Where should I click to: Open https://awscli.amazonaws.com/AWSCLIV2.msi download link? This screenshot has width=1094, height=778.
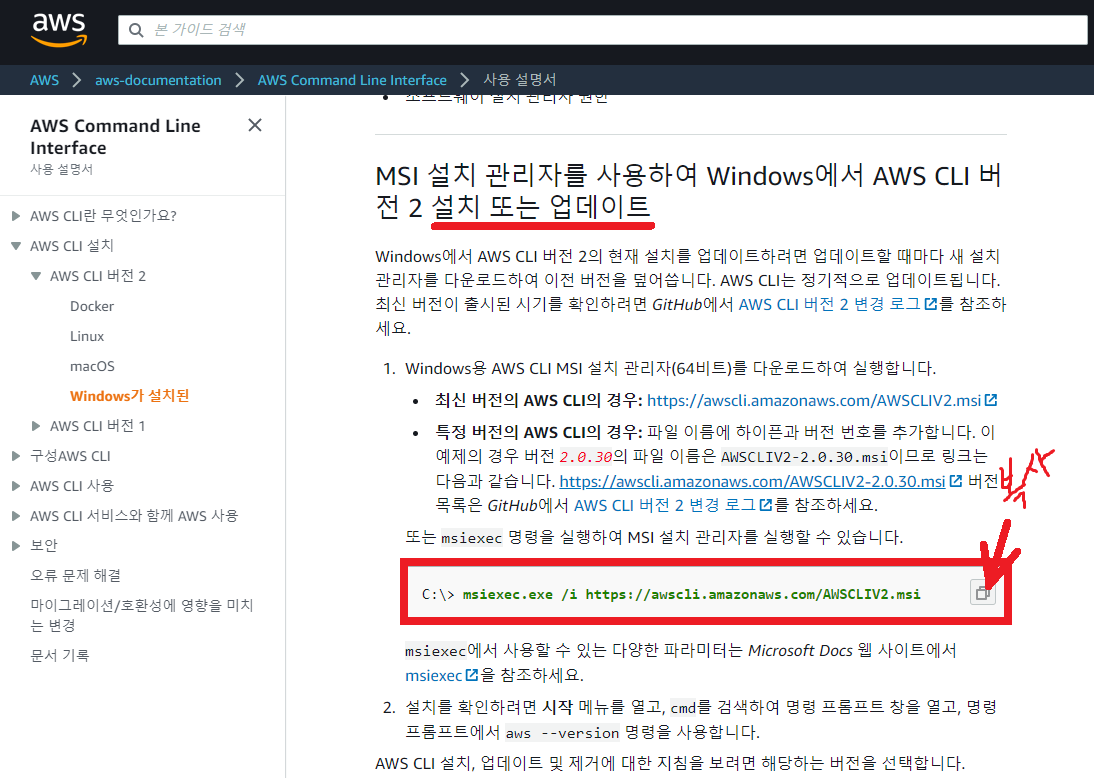814,401
